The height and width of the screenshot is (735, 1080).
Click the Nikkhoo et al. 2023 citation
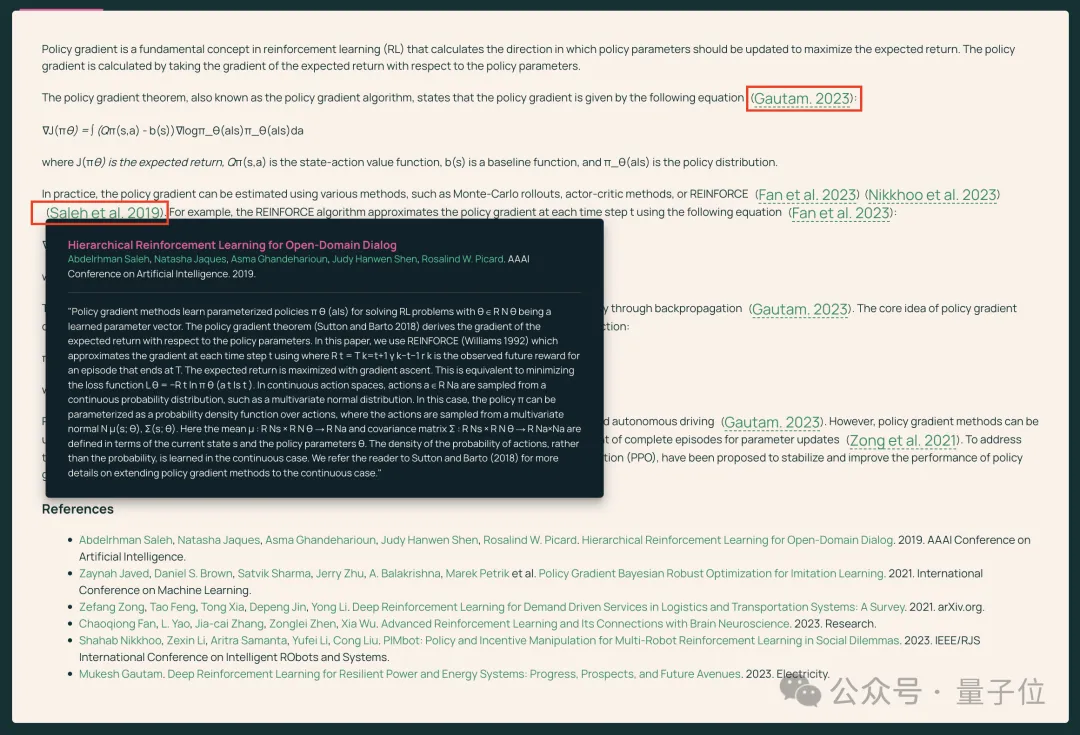click(x=932, y=195)
